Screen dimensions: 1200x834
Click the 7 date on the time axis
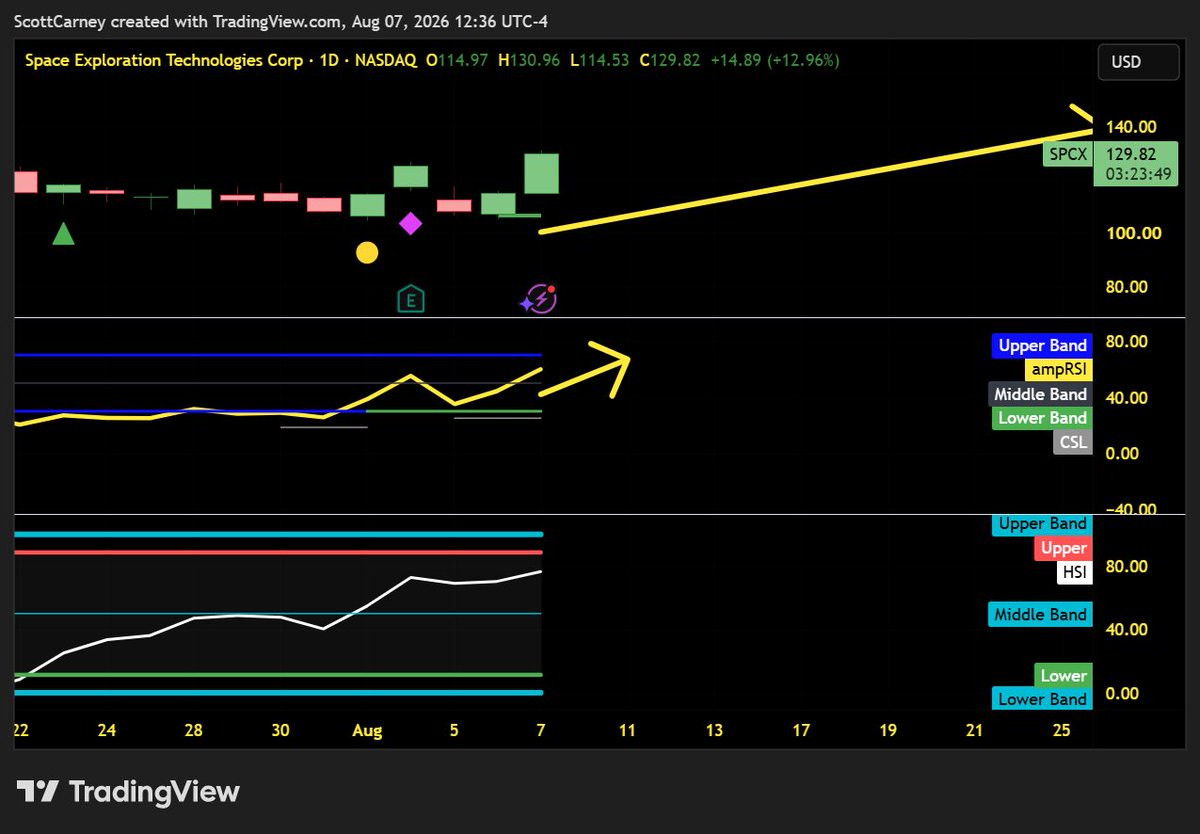(541, 731)
